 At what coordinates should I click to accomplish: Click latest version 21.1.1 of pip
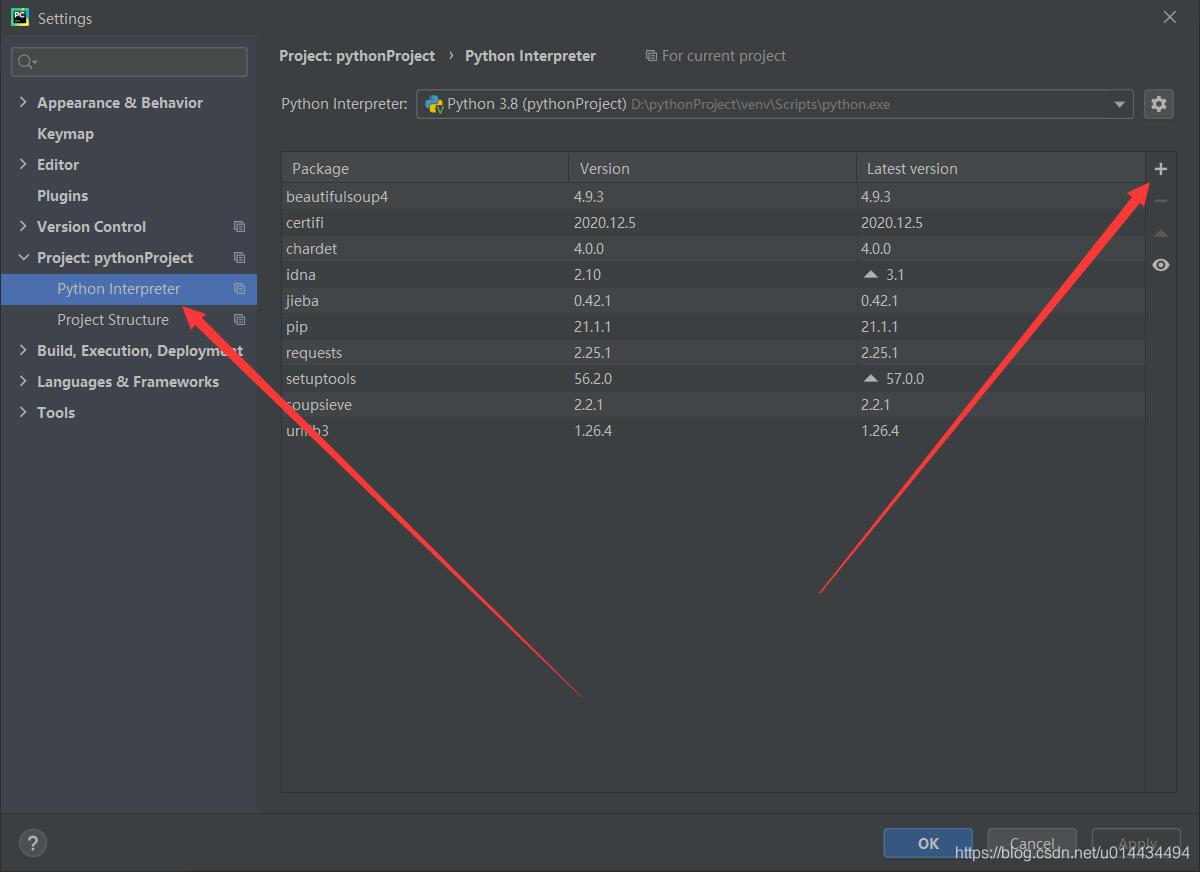pyautogui.click(x=880, y=326)
